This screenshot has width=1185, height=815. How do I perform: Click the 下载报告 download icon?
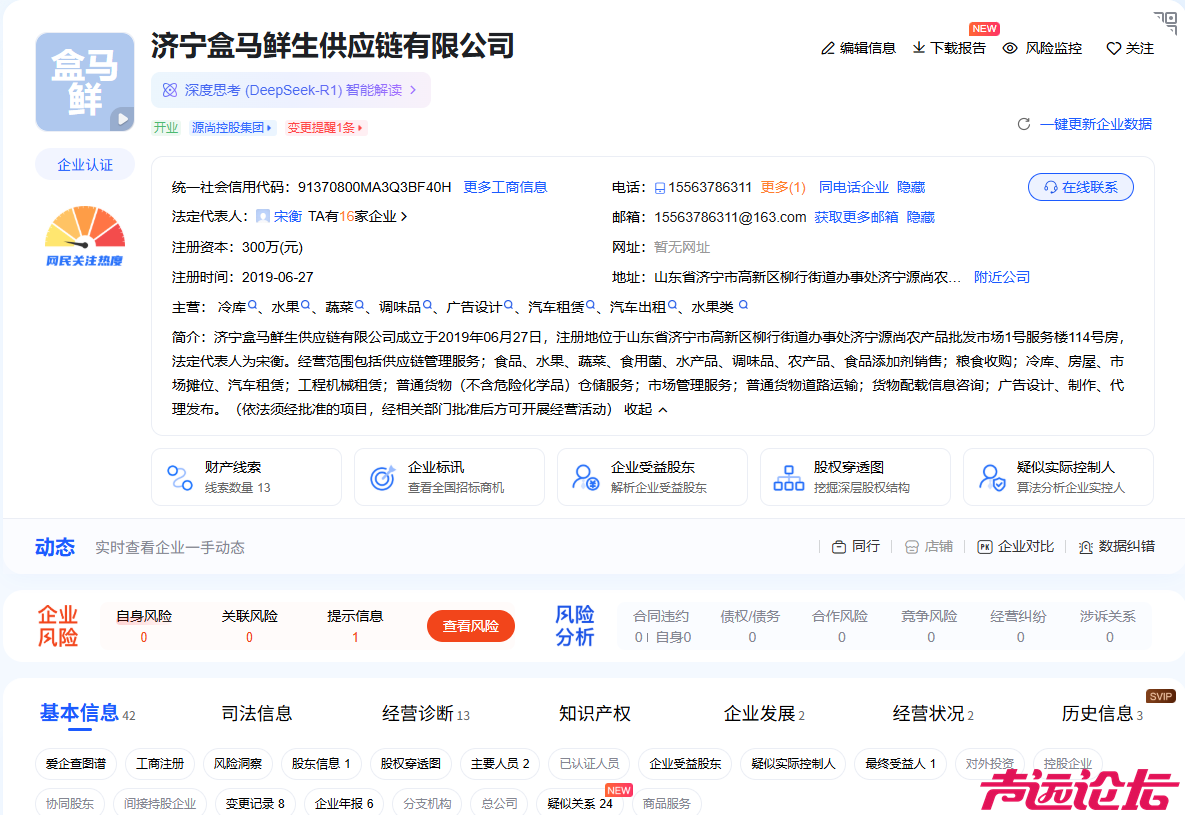click(919, 48)
